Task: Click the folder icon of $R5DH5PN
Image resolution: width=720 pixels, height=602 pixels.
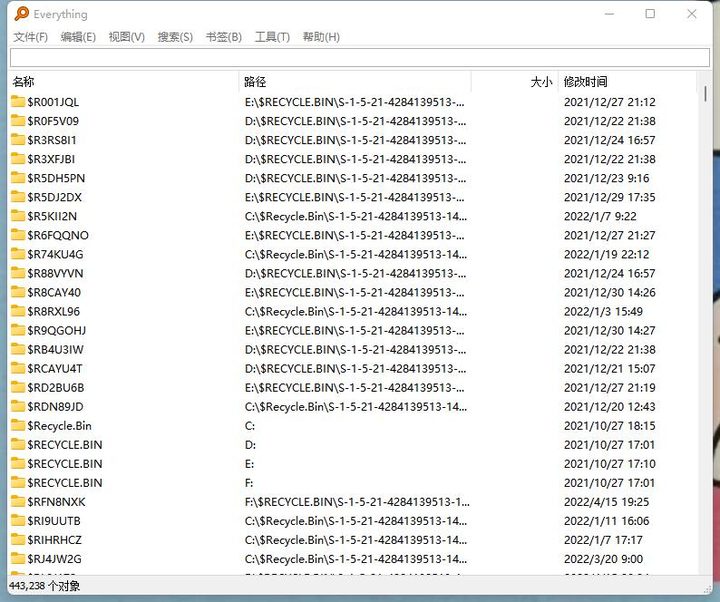Action: [x=18, y=178]
